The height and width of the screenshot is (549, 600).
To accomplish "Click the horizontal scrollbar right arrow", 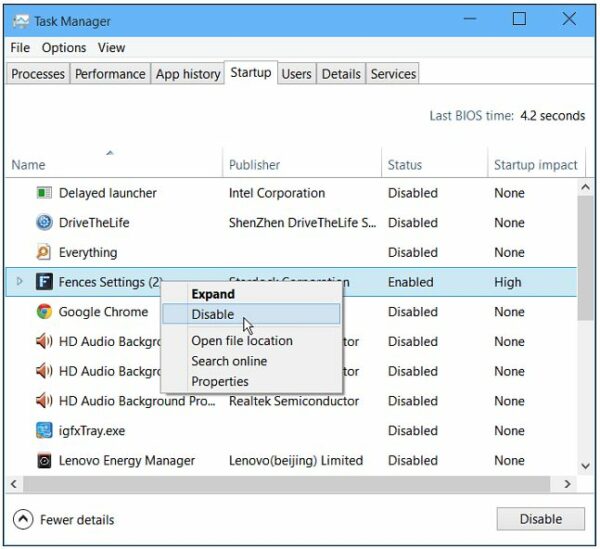I will coord(567,484).
